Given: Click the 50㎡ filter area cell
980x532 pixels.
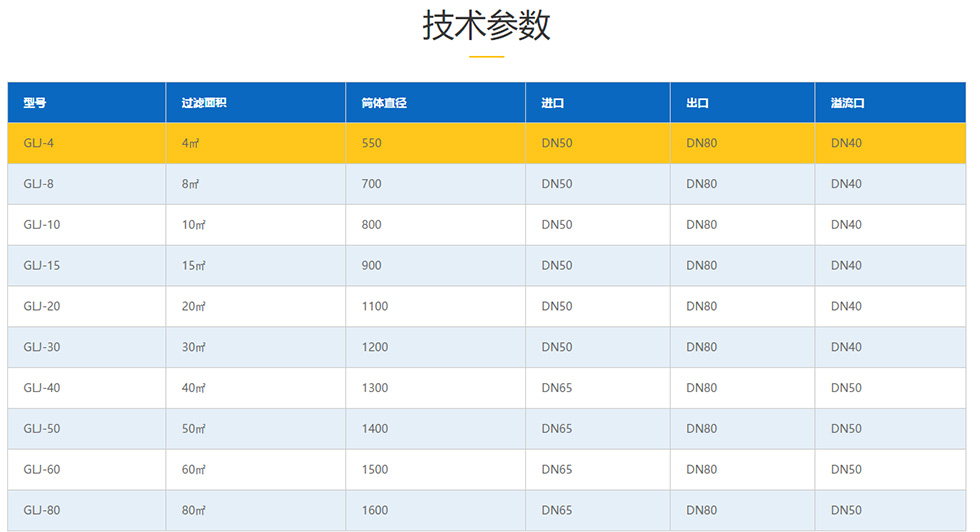Looking at the screenshot, I should [194, 429].
